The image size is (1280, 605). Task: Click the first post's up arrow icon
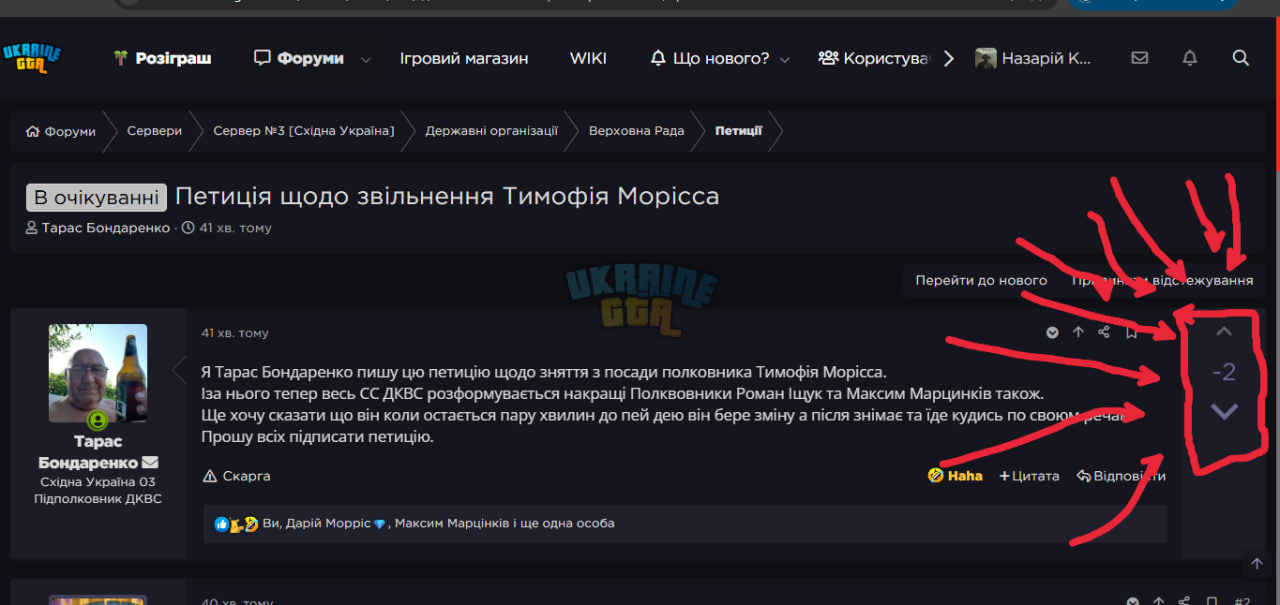pyautogui.click(x=1078, y=333)
